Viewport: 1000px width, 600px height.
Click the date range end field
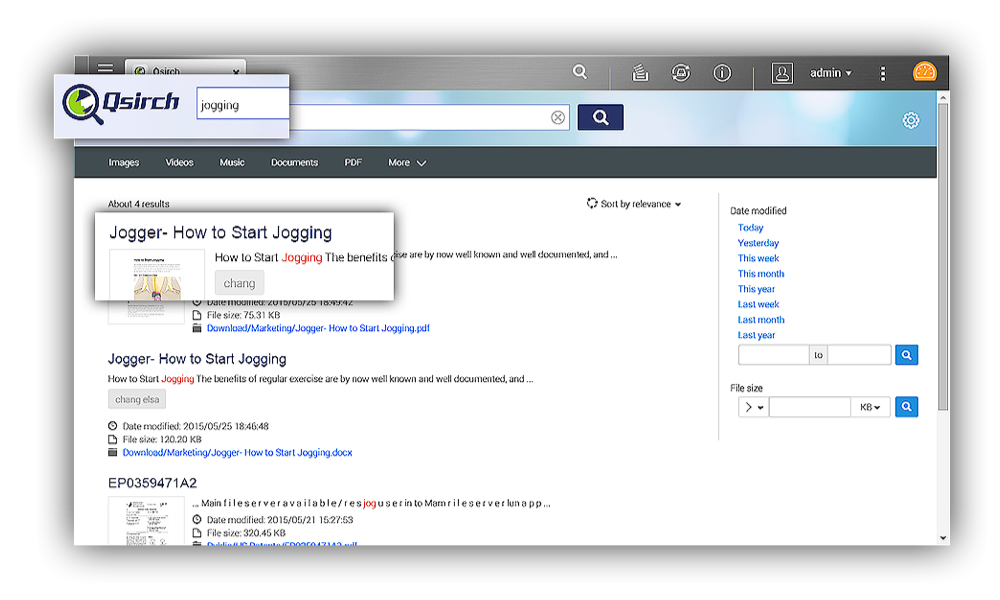point(859,355)
